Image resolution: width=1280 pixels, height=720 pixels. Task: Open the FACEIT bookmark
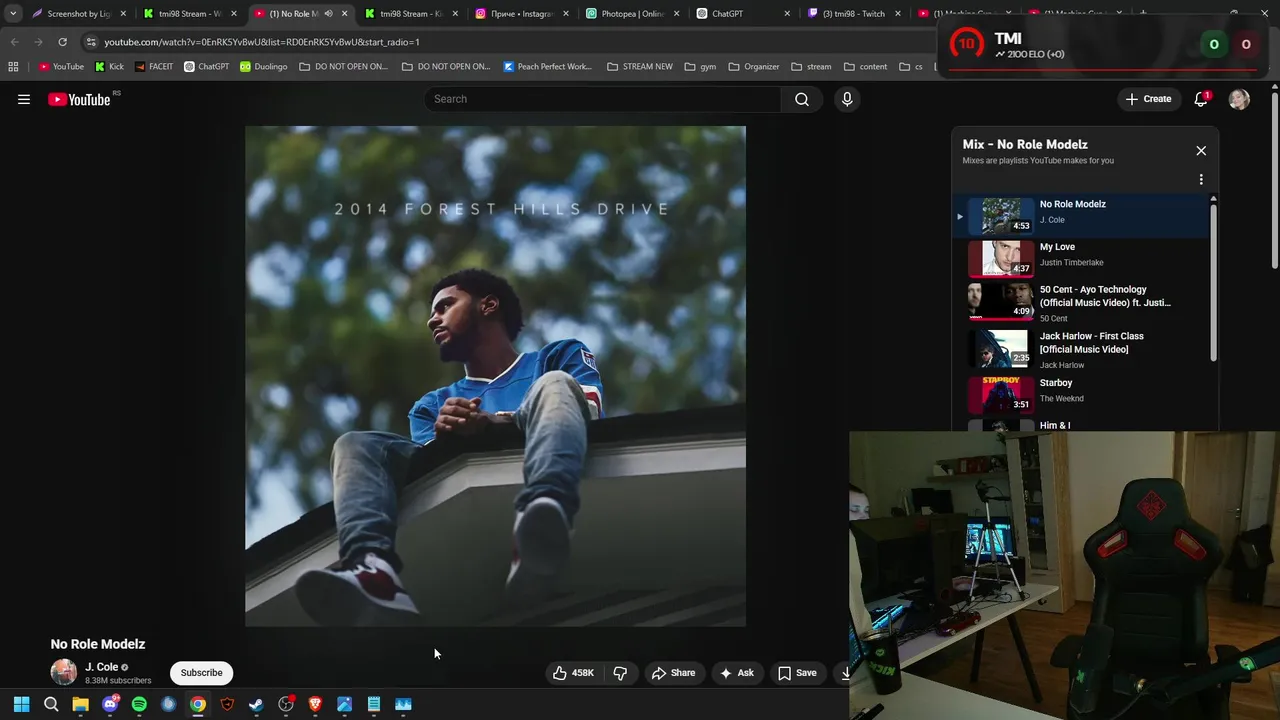pyautogui.click(x=153, y=67)
